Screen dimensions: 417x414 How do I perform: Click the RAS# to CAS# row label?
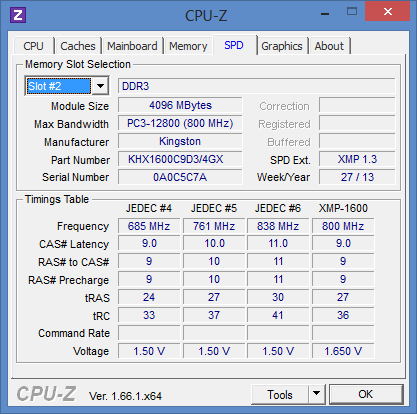click(x=73, y=262)
